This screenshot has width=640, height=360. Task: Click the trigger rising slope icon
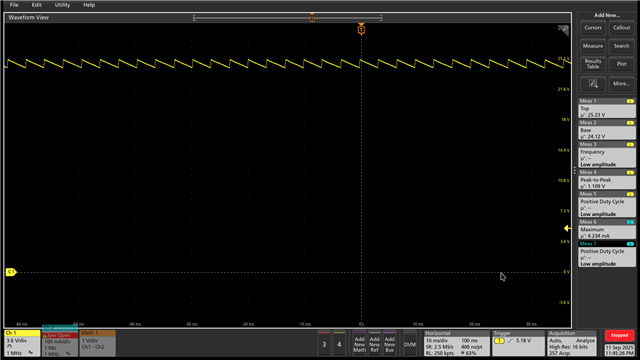point(510,341)
